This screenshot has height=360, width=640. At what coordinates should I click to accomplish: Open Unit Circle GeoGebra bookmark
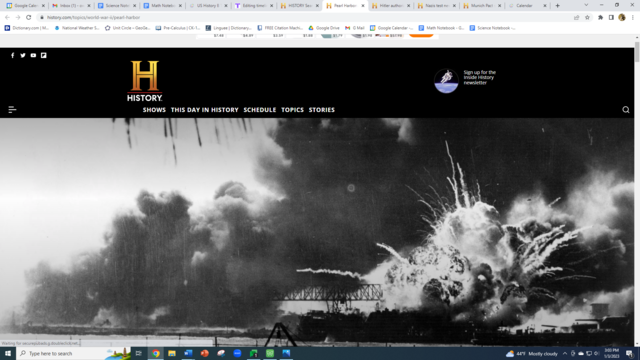[x=127, y=28]
